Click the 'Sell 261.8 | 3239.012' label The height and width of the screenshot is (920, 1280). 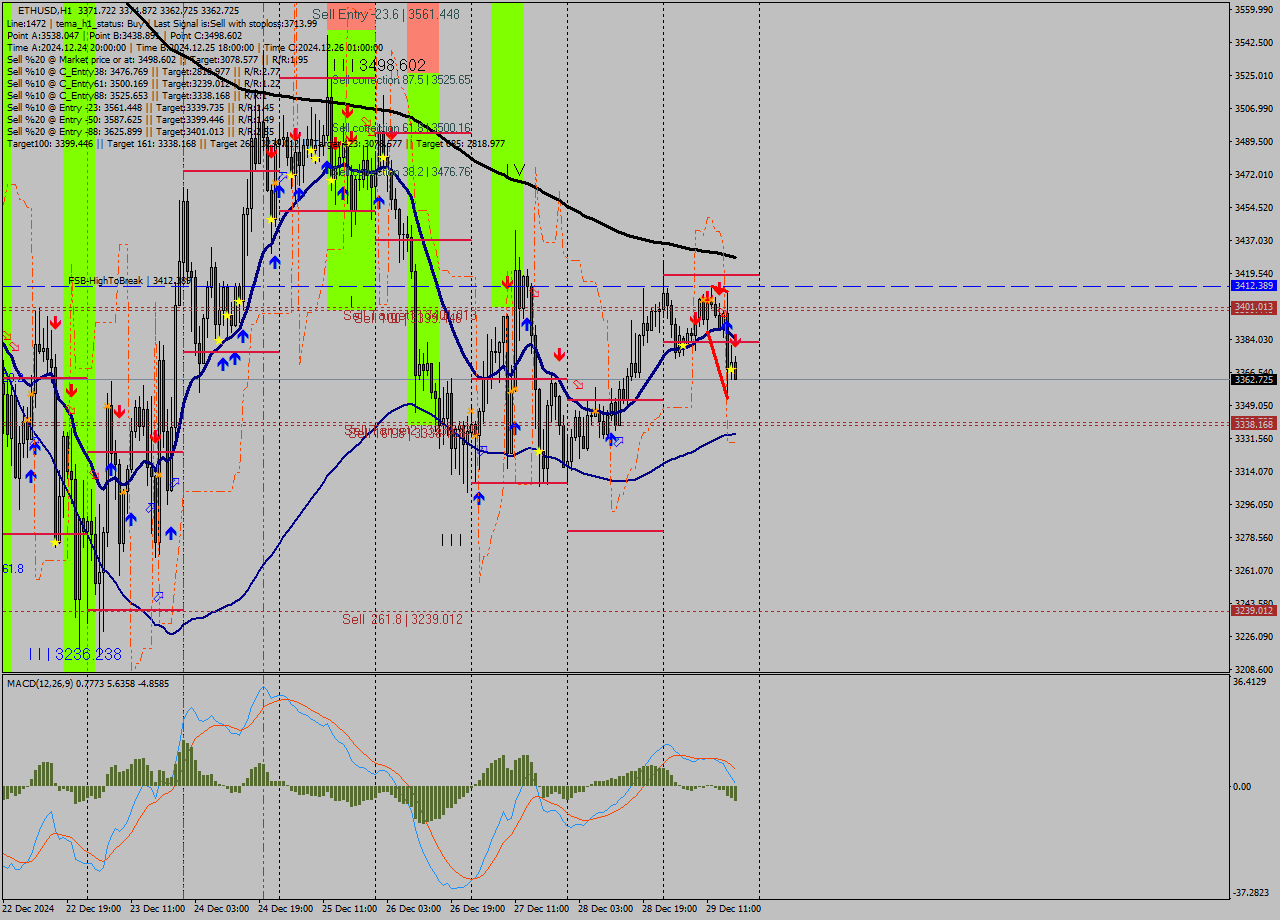[402, 619]
